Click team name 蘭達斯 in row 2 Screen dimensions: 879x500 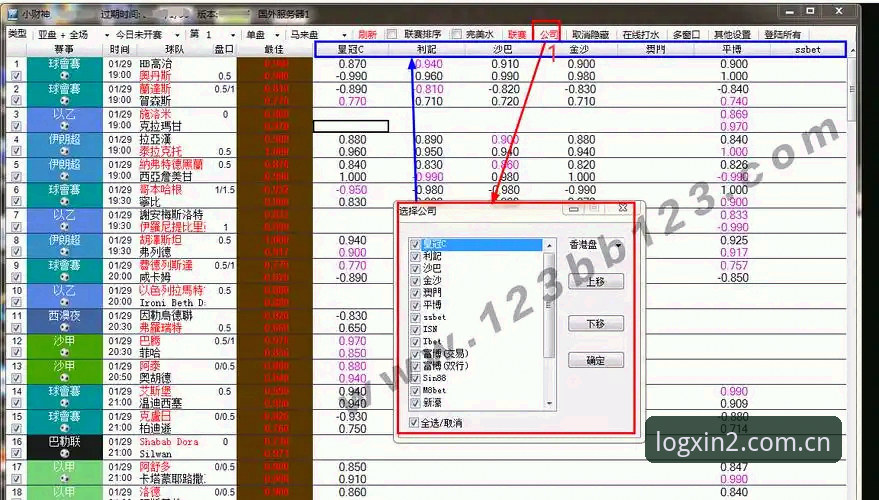point(155,89)
